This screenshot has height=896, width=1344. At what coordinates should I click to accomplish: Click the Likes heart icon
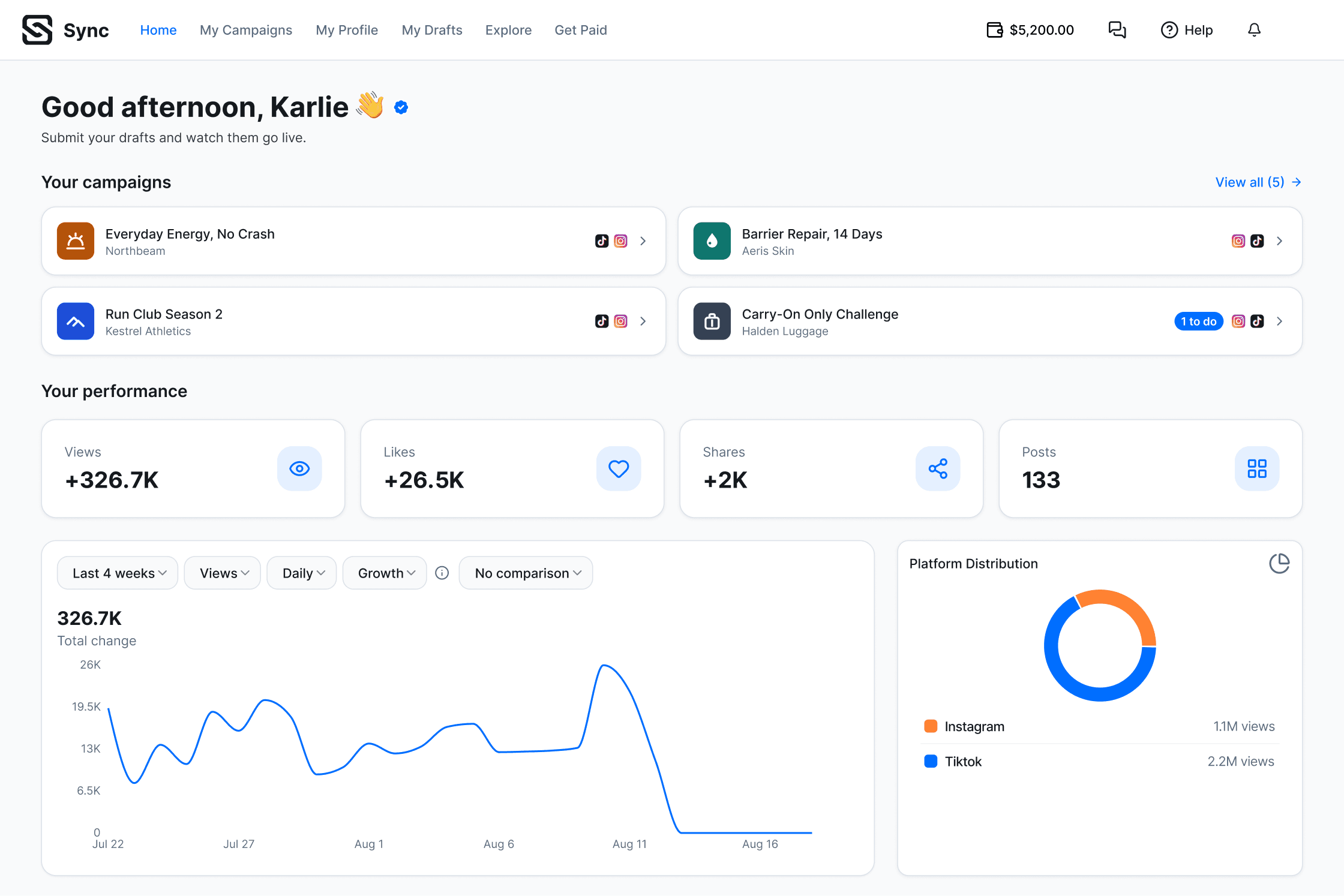tap(619, 468)
